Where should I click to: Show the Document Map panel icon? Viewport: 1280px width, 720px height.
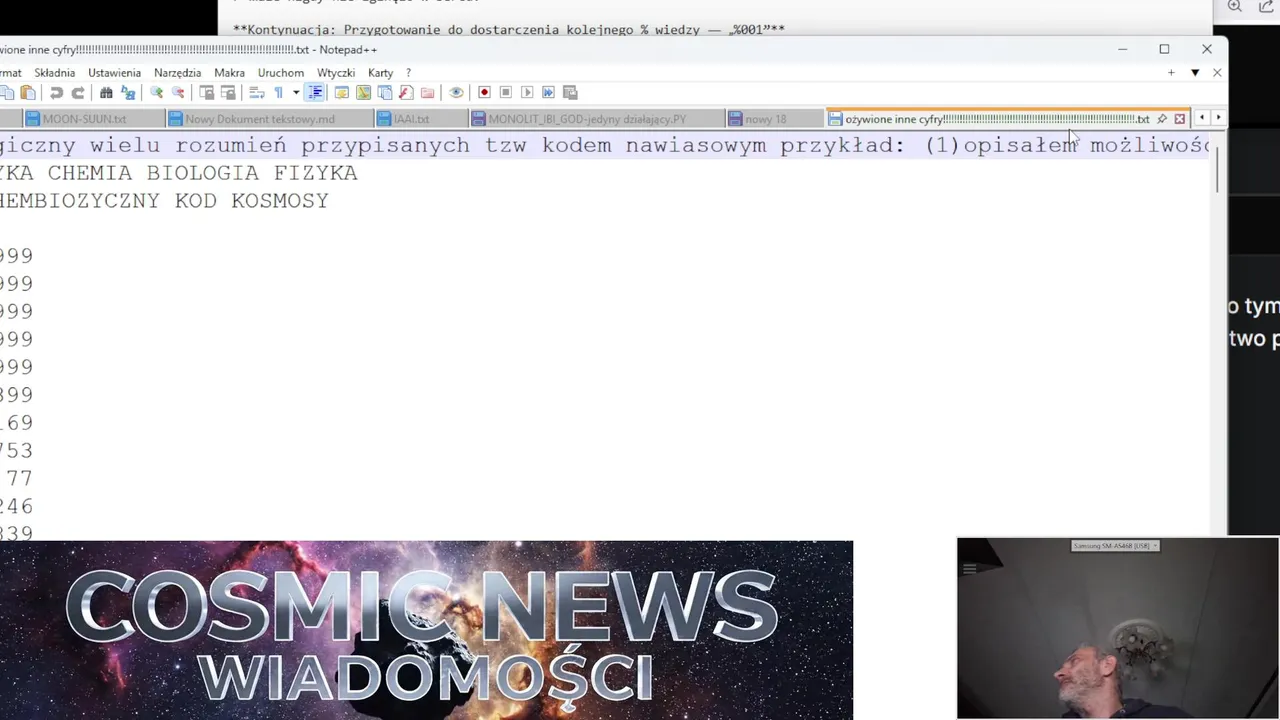click(364, 93)
